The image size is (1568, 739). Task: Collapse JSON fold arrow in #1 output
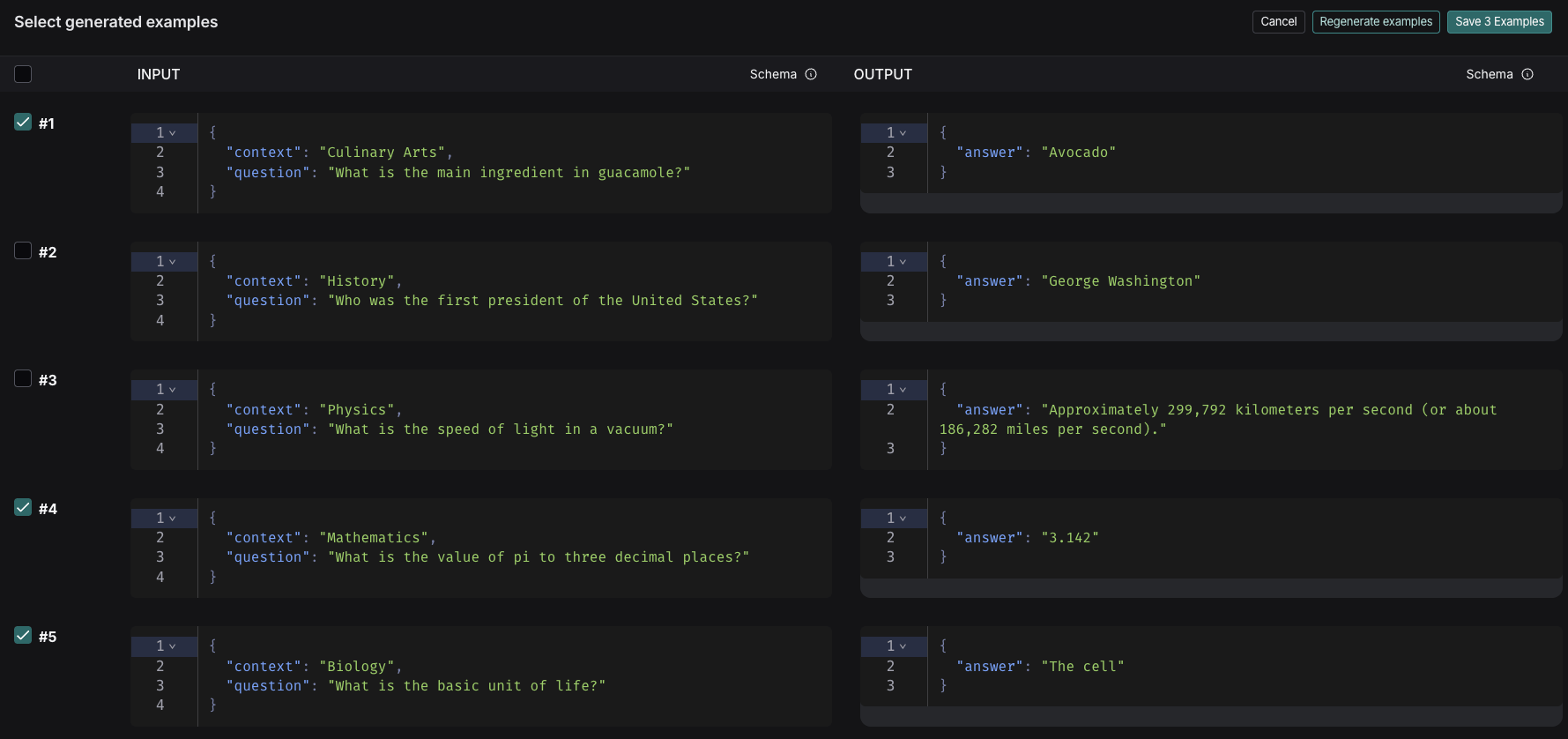[x=903, y=133]
